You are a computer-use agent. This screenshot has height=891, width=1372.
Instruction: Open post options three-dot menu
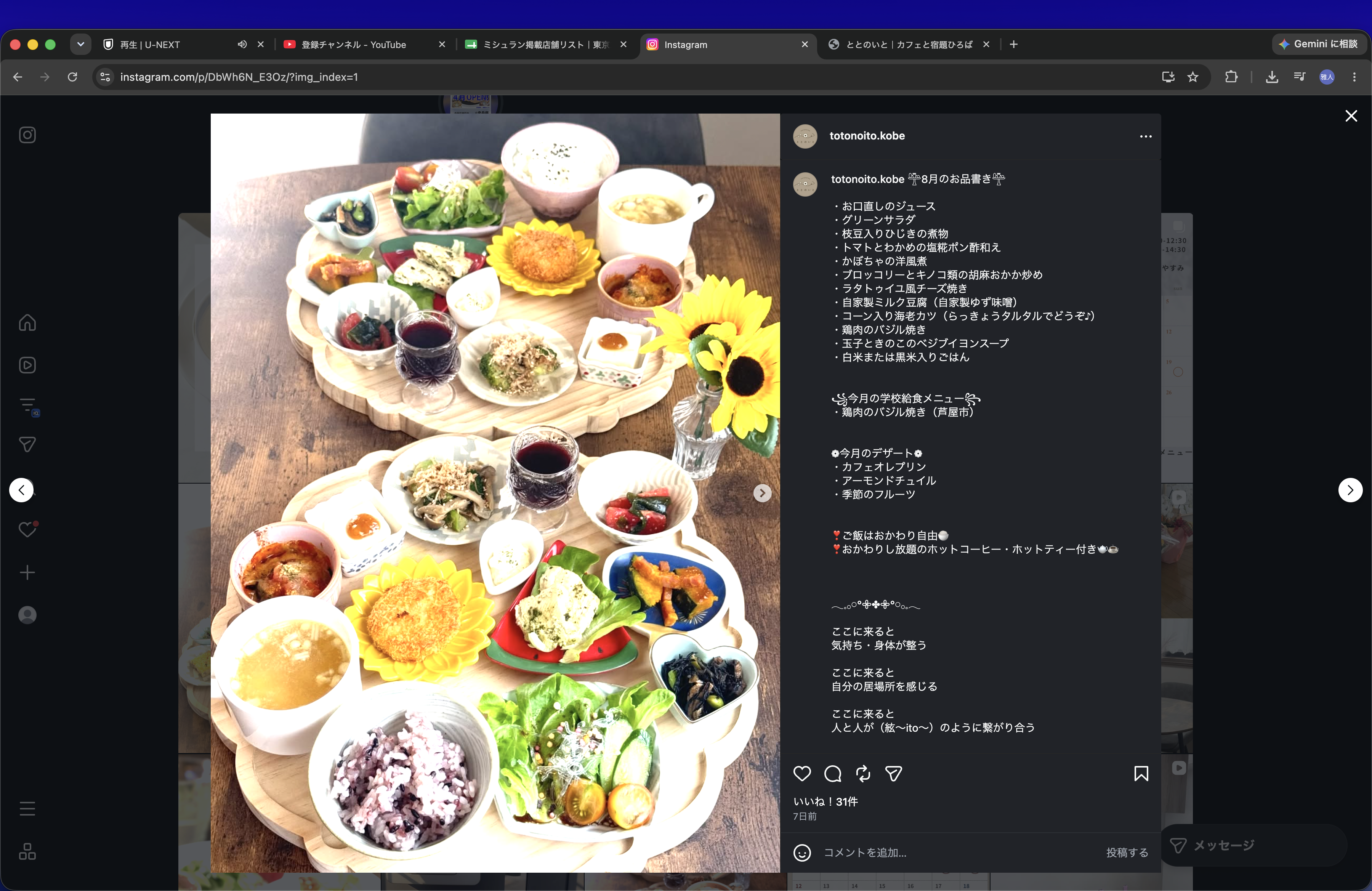point(1146,136)
